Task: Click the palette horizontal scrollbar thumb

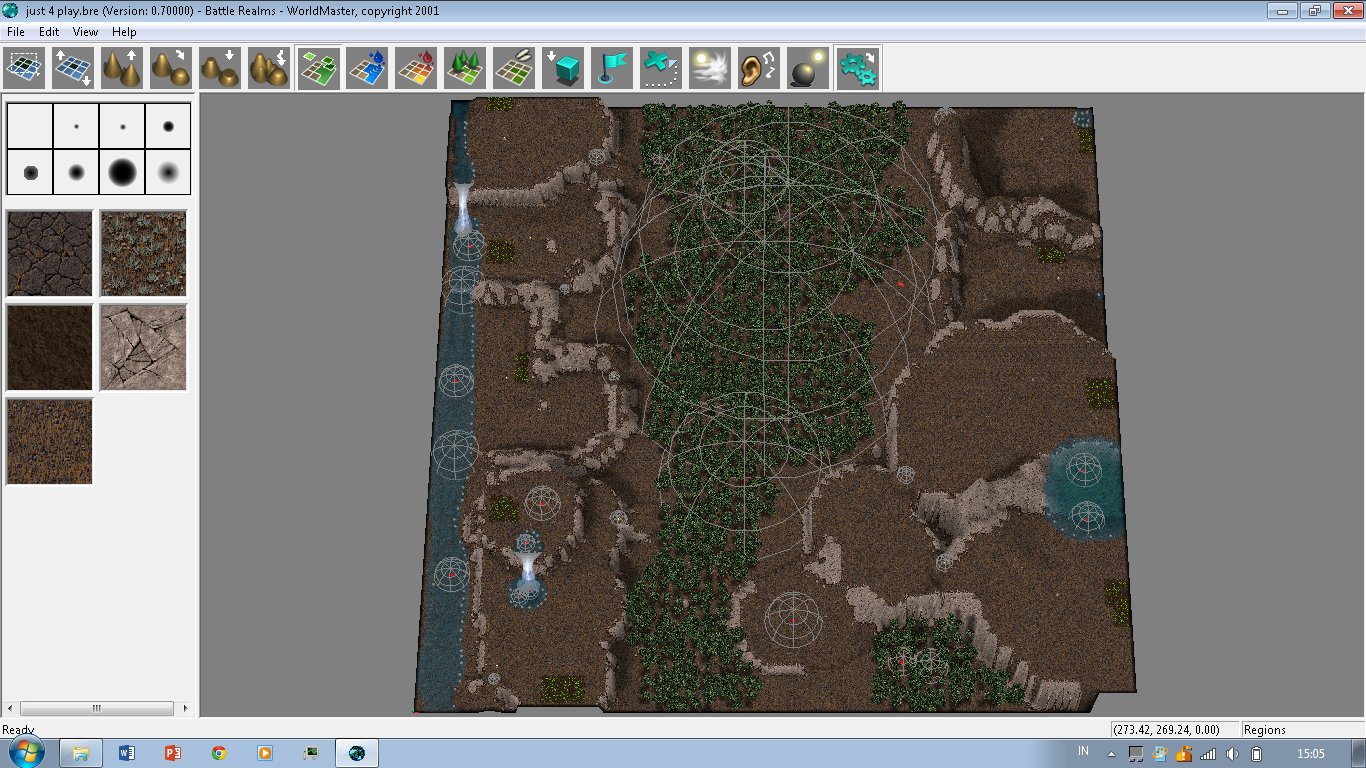Action: (97, 708)
